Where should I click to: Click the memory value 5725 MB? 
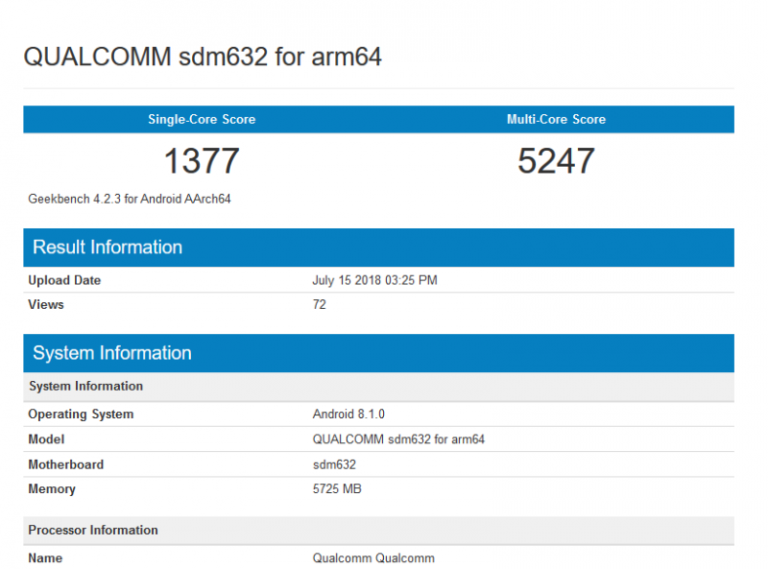337,489
